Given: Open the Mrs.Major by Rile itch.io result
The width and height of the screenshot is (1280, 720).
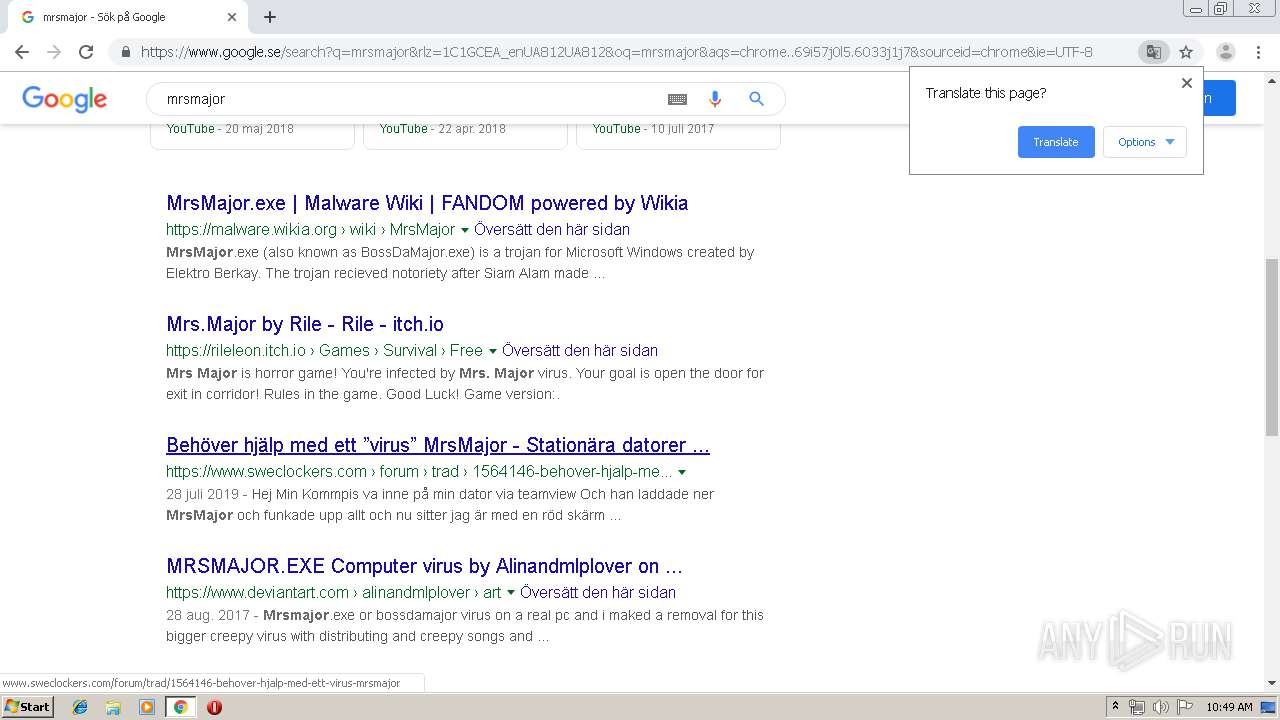Looking at the screenshot, I should click(305, 324).
